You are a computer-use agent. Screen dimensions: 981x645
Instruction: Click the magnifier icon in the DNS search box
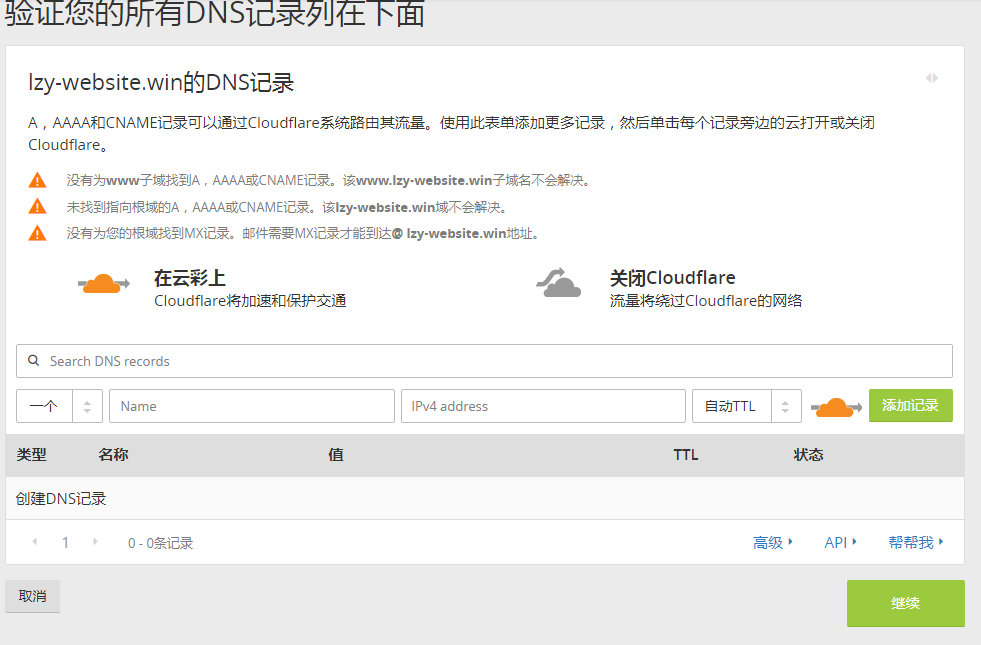coord(34,361)
